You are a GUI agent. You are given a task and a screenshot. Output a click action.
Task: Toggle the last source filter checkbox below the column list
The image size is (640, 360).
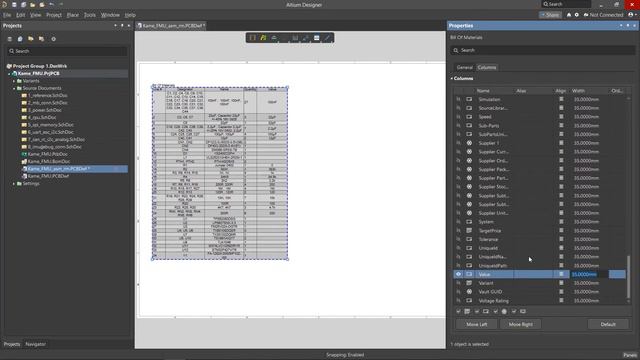point(514,311)
